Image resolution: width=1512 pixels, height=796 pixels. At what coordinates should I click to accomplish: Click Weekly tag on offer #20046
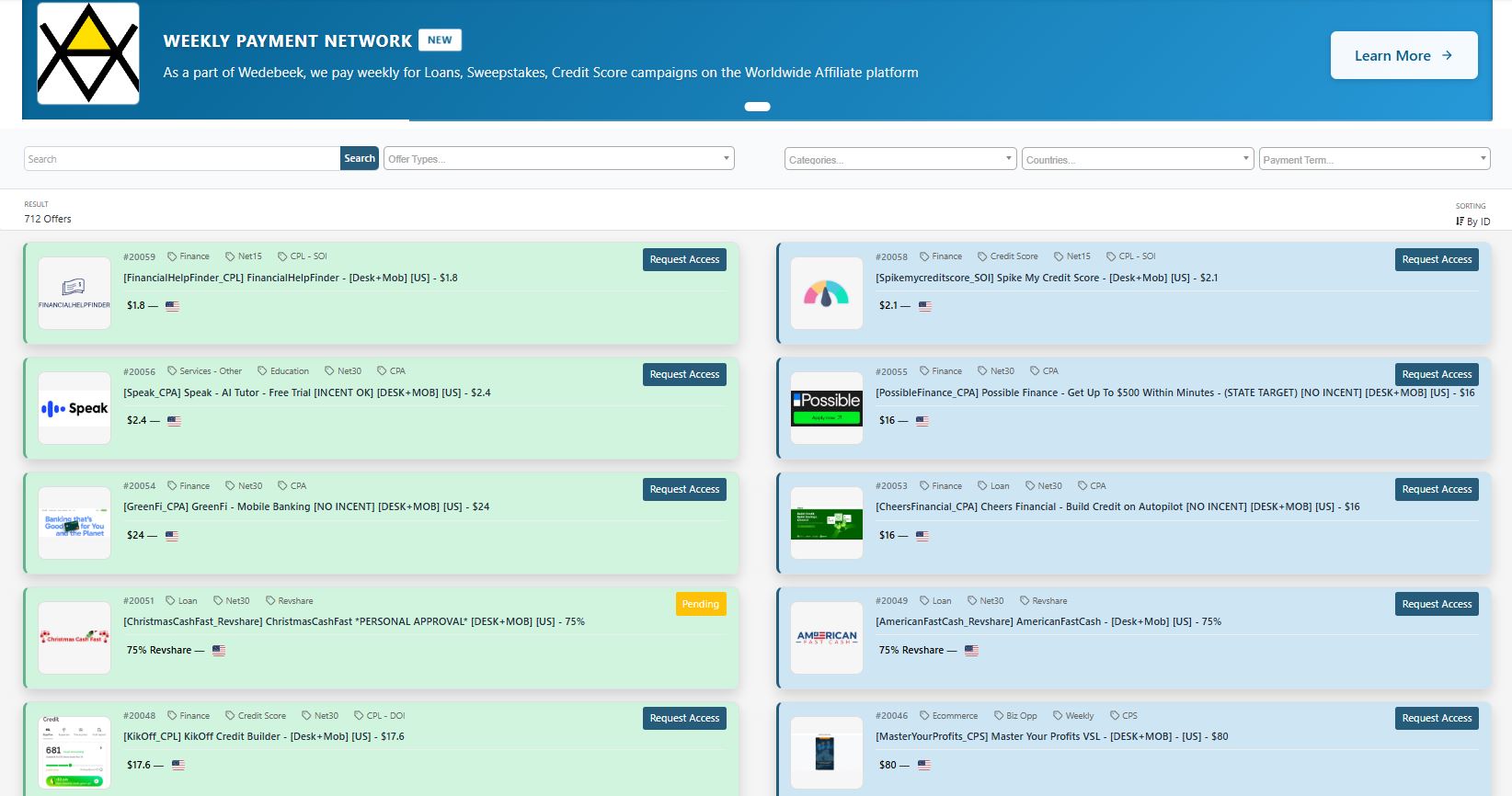pos(1073,716)
